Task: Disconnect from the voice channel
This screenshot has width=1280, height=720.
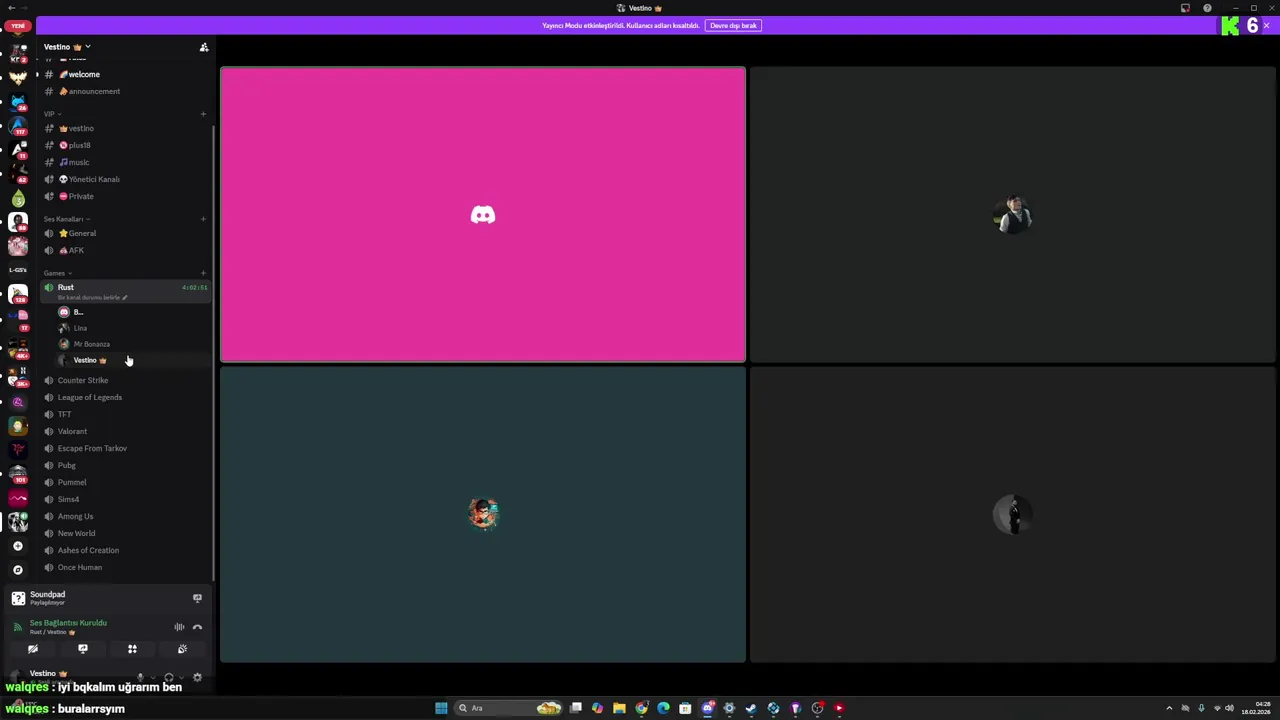Action: [x=197, y=627]
